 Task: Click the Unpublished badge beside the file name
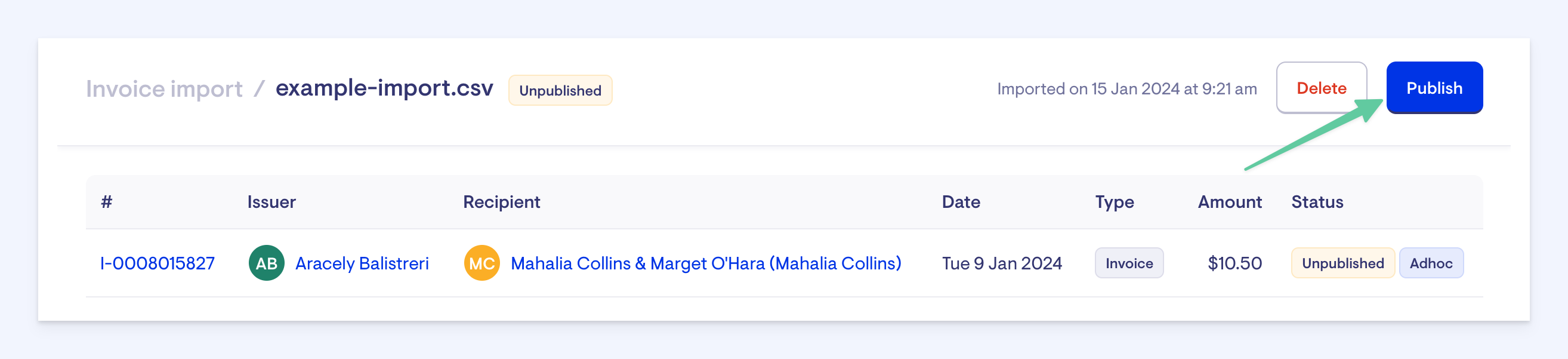(560, 90)
